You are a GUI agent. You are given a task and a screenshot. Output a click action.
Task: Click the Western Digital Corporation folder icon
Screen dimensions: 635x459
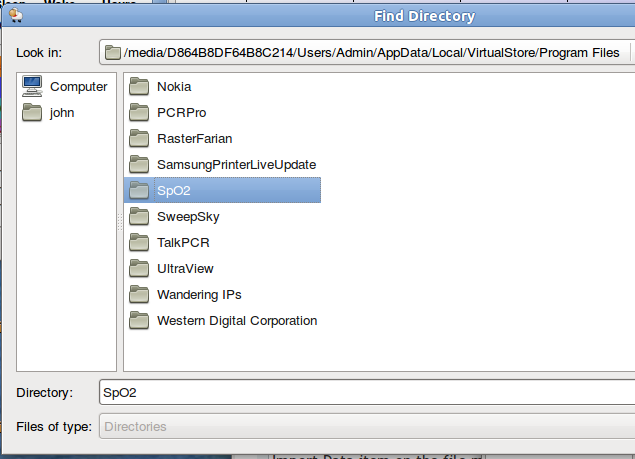coord(139,320)
